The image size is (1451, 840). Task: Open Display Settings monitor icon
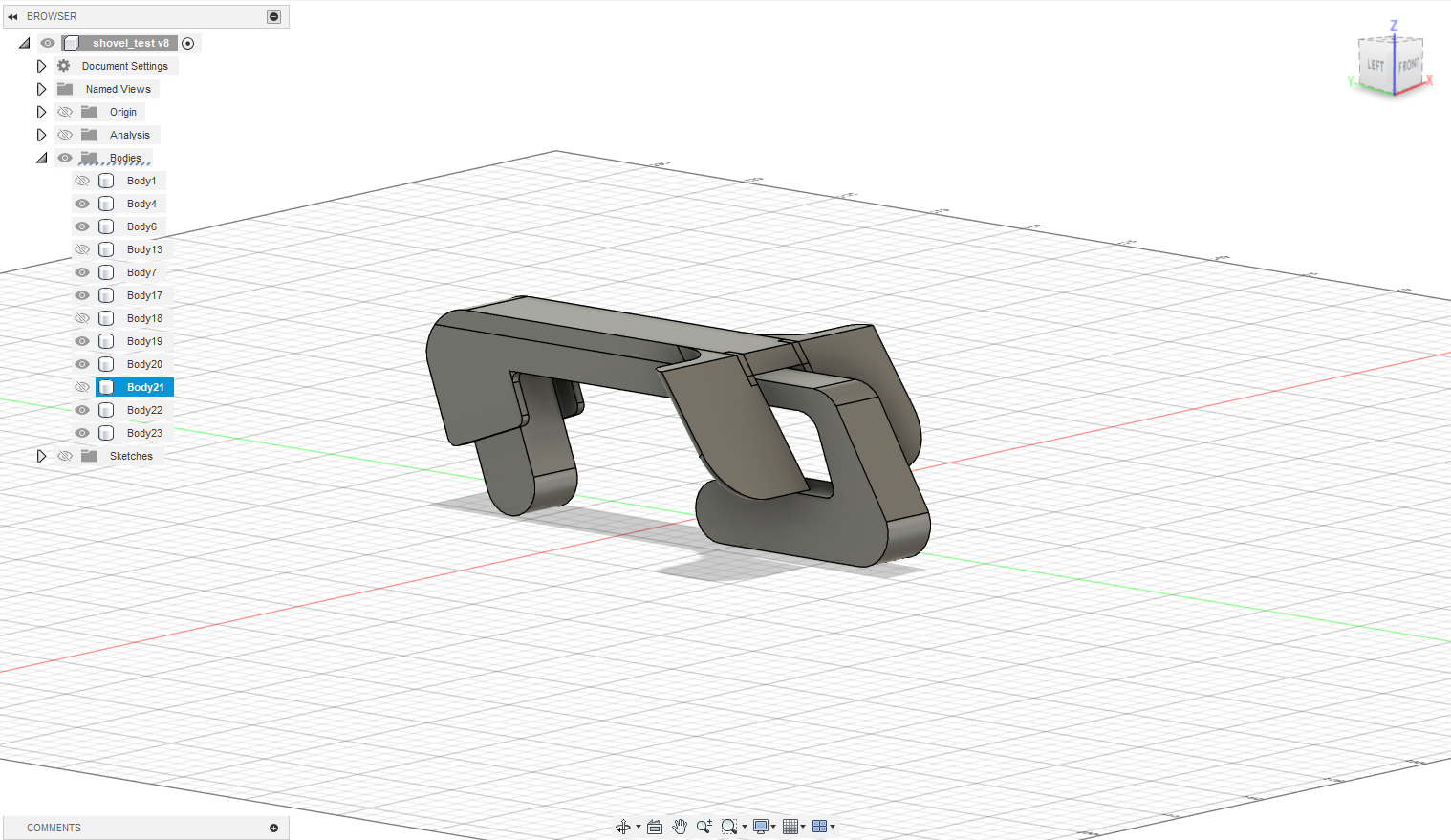[761, 827]
